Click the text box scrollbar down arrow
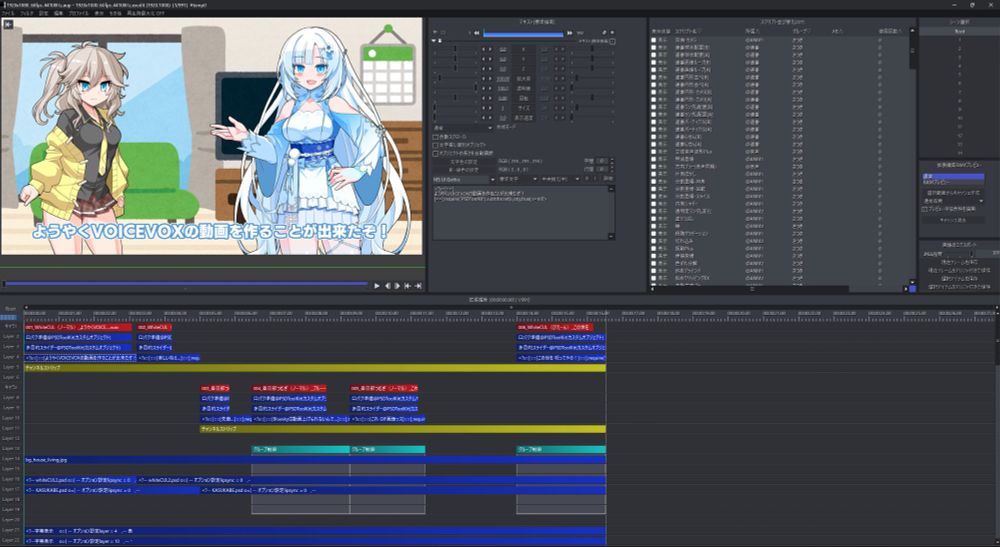This screenshot has height=547, width=1000. (x=612, y=237)
